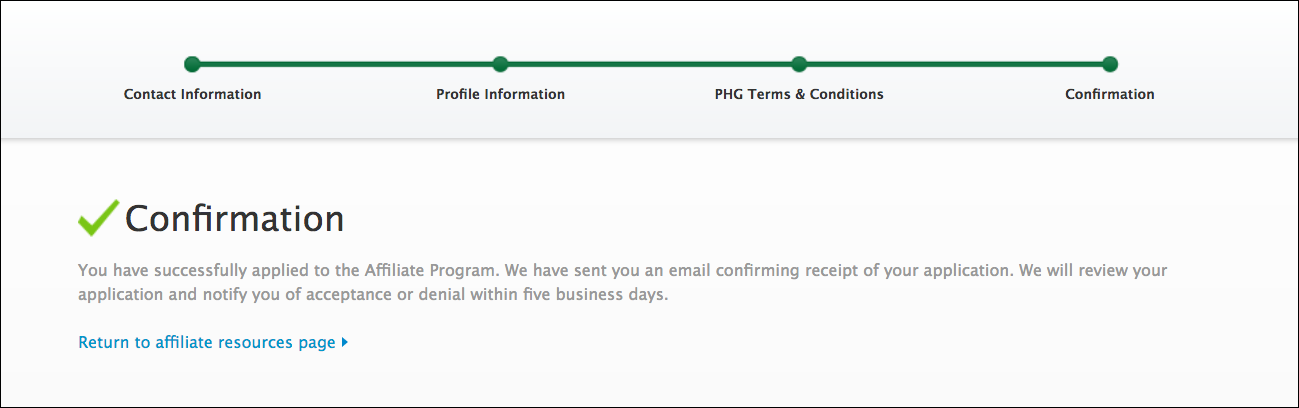
Task: Click the blue arrow after the affiliate resources link
Action: pos(344,342)
